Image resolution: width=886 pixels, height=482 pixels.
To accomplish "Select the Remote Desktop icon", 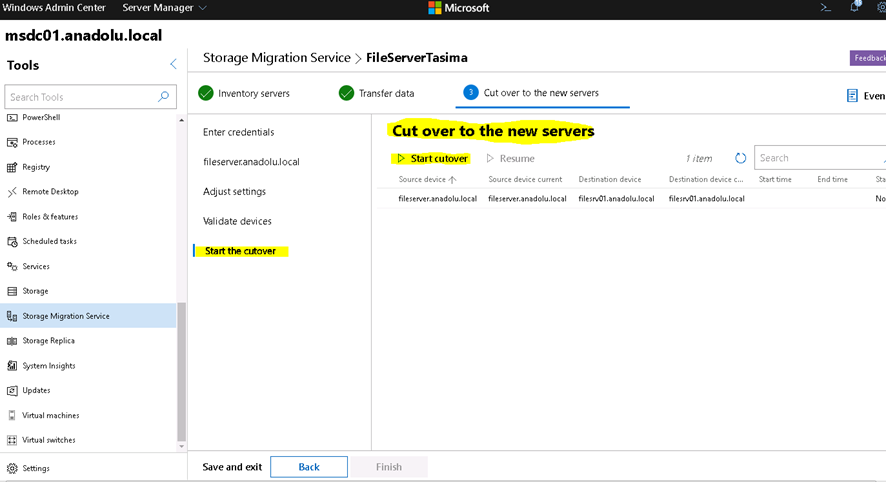I will coord(12,192).
